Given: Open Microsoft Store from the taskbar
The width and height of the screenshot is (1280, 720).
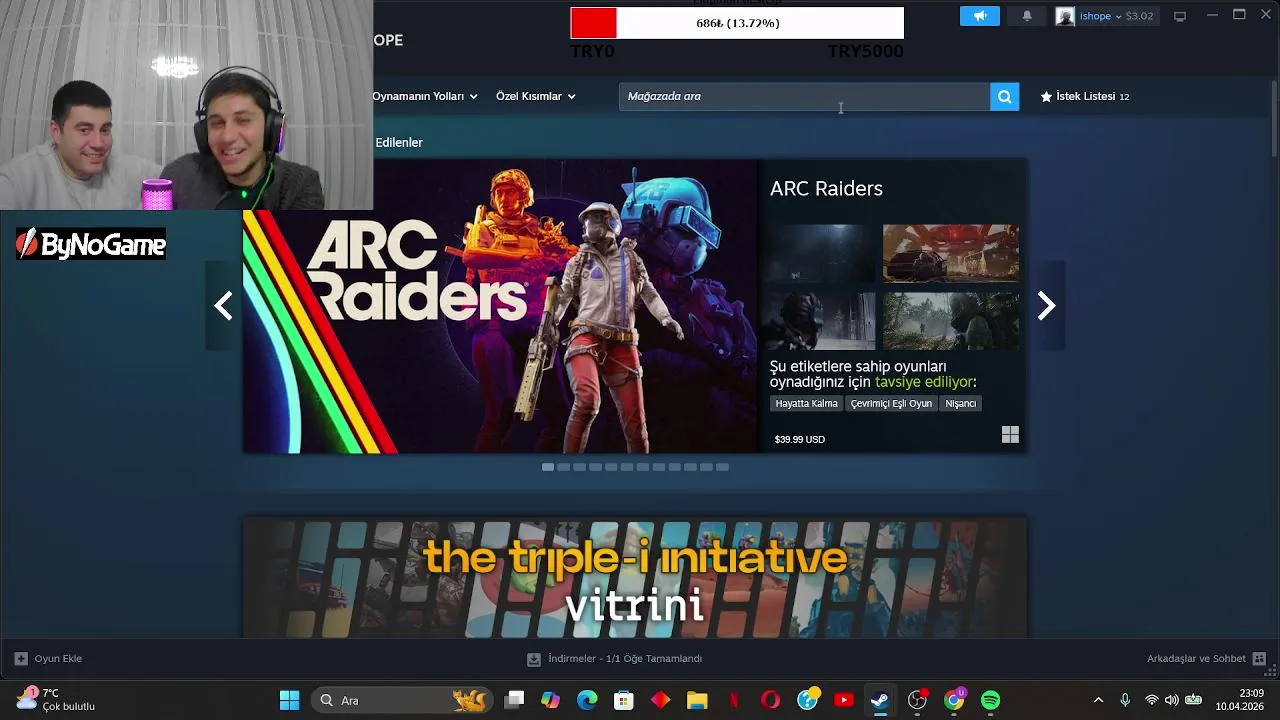Looking at the screenshot, I should (x=624, y=700).
